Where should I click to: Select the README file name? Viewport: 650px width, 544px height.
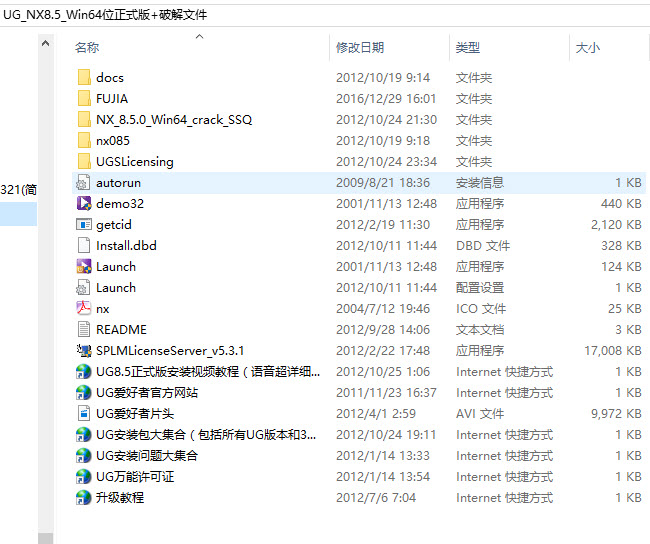(x=121, y=330)
